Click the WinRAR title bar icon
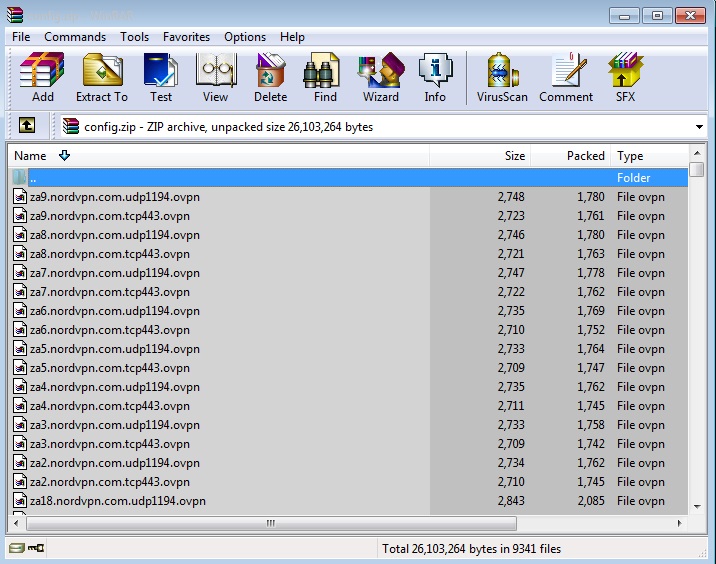Viewport: 716px width, 564px height. (x=15, y=14)
